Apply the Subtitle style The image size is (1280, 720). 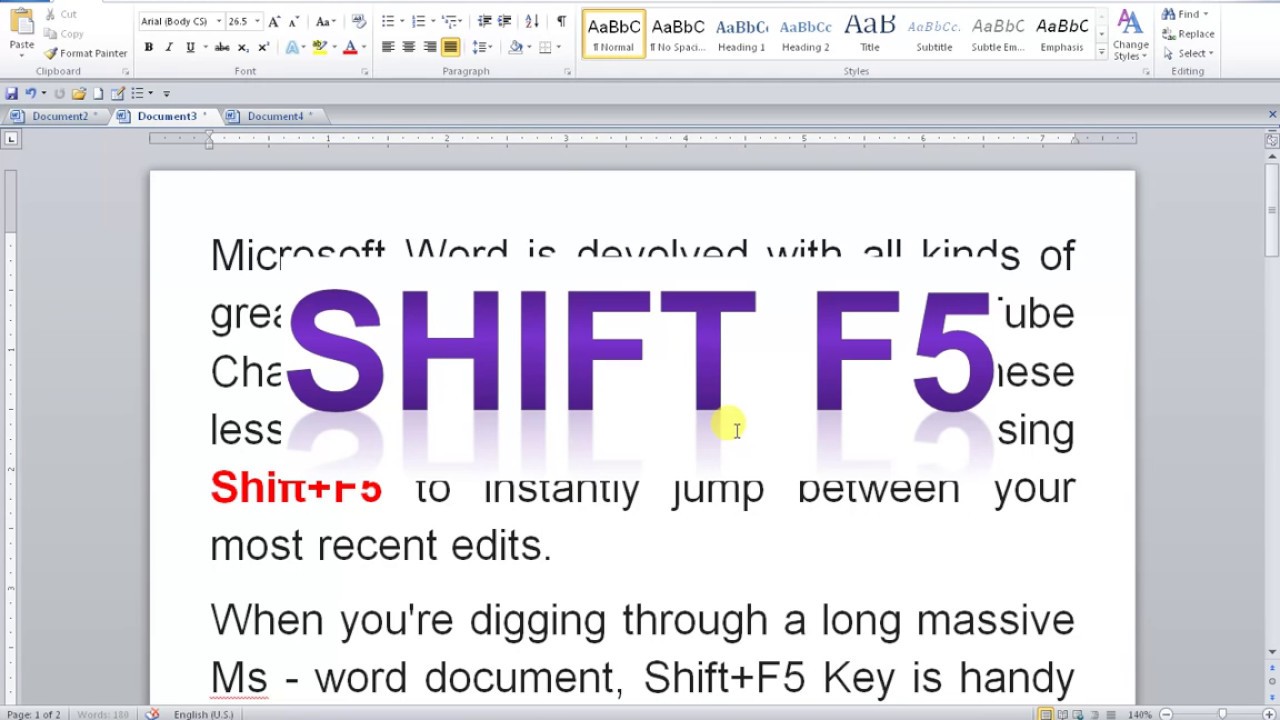tap(933, 33)
